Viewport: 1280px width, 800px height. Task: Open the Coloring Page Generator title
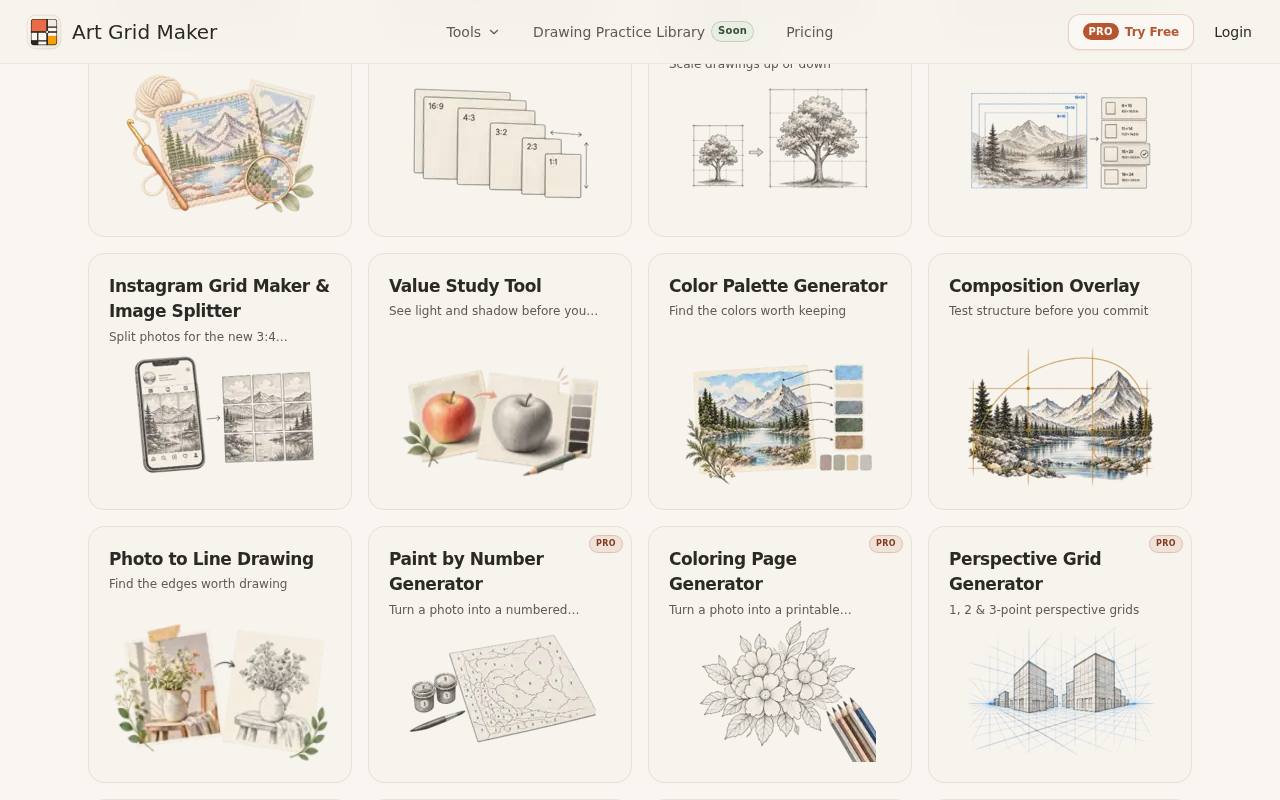(733, 571)
